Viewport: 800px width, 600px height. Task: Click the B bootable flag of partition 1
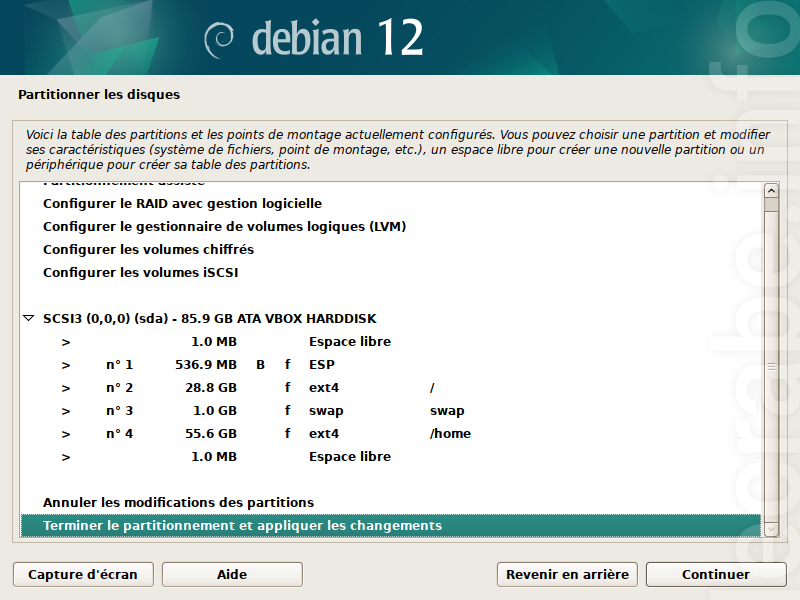[x=260, y=365]
